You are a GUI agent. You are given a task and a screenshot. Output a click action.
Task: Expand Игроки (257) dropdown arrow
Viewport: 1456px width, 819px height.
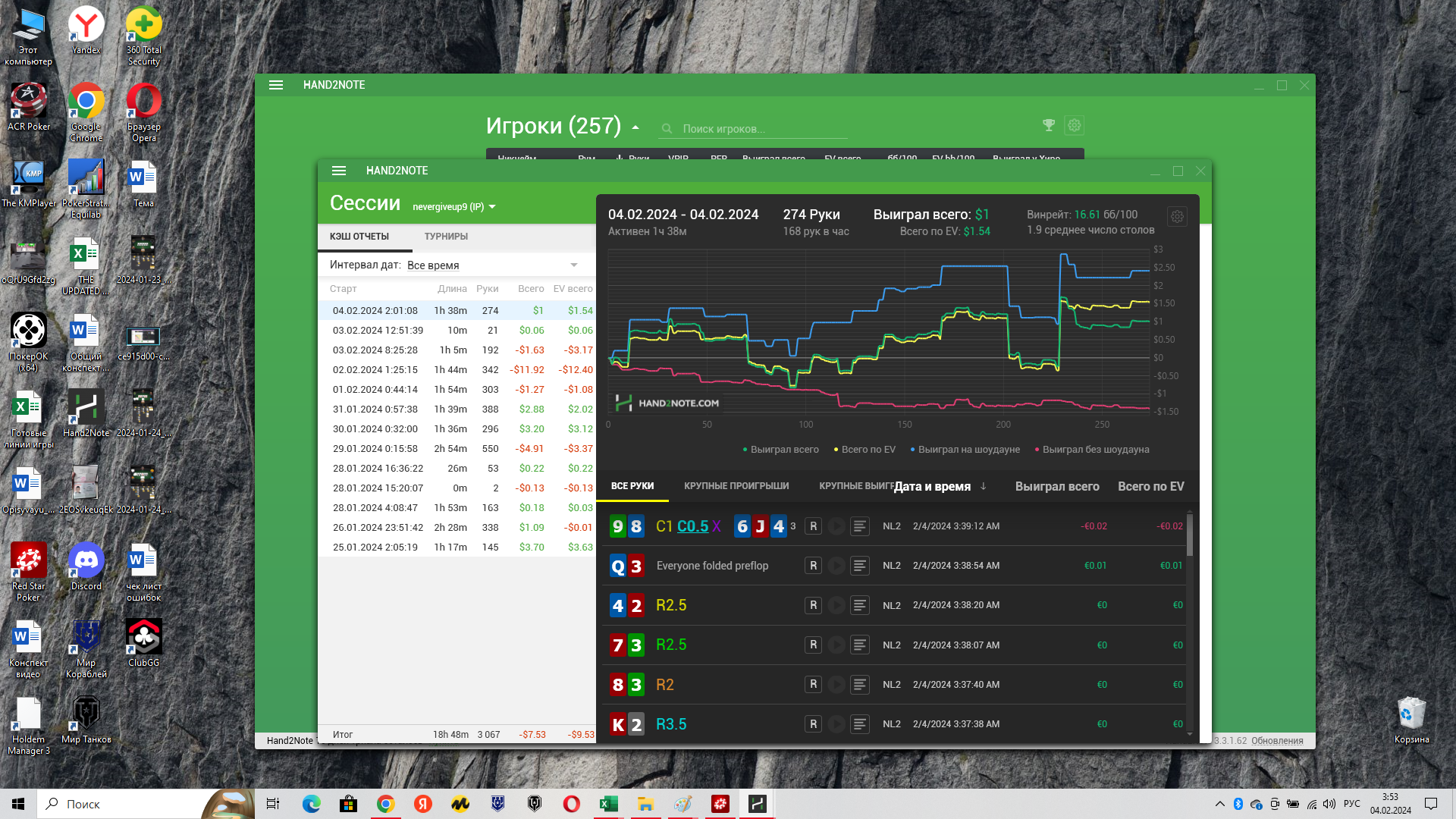tap(635, 127)
